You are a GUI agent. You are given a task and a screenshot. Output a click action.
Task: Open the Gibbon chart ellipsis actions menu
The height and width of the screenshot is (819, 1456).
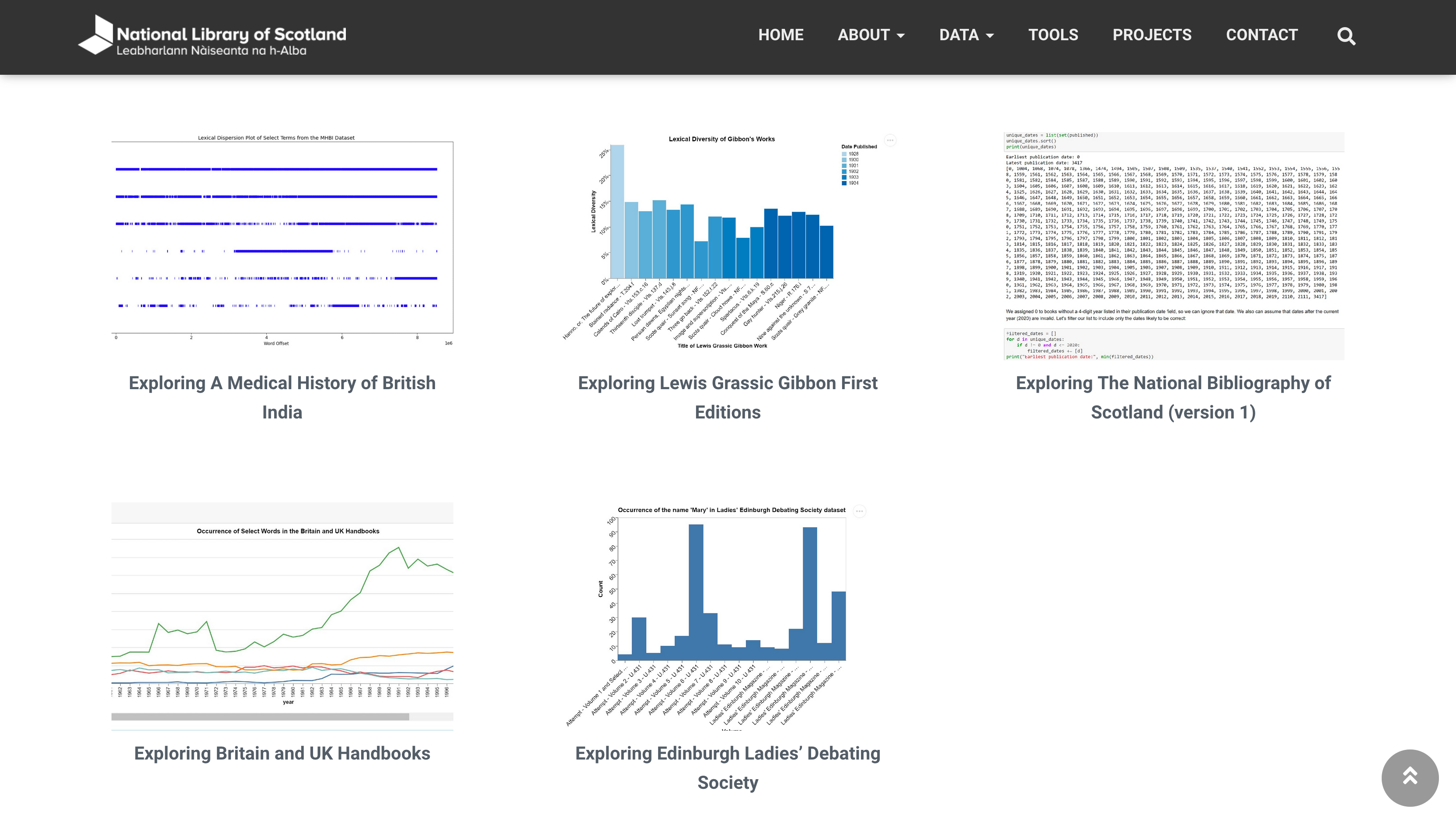pyautogui.click(x=890, y=140)
